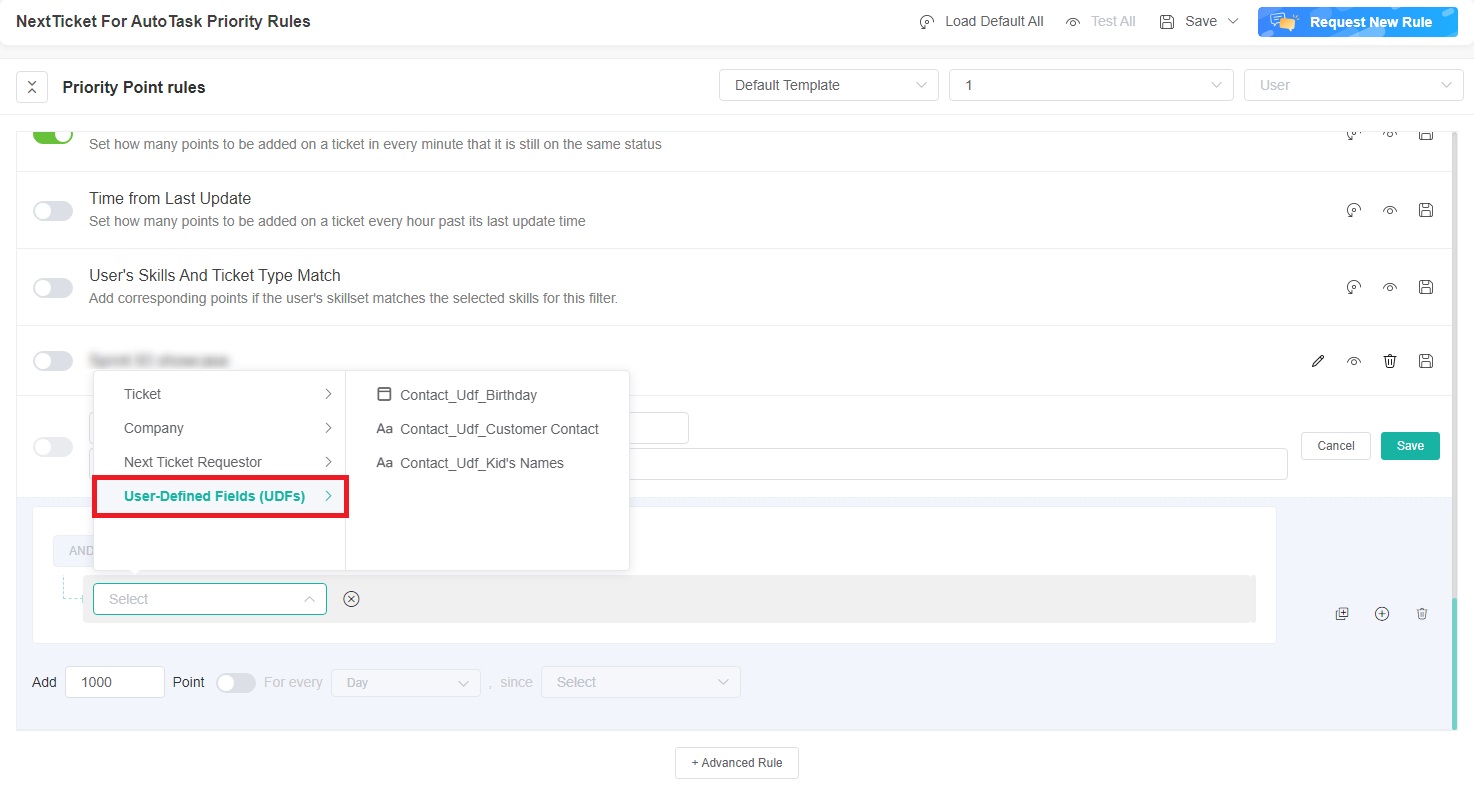Delete the Sprint 32 showcase rule via trash icon
The width and height of the screenshot is (1474, 789).
click(1389, 360)
